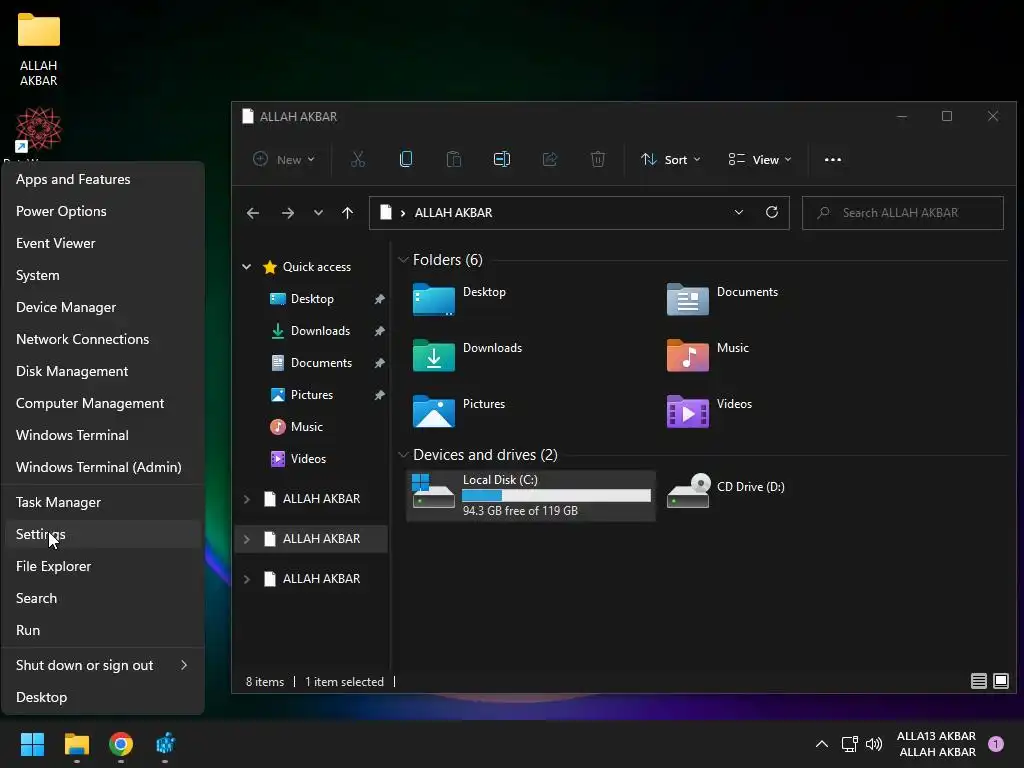Viewport: 1024px width, 768px height.
Task: Click the Windows Start button
Action: 32,744
